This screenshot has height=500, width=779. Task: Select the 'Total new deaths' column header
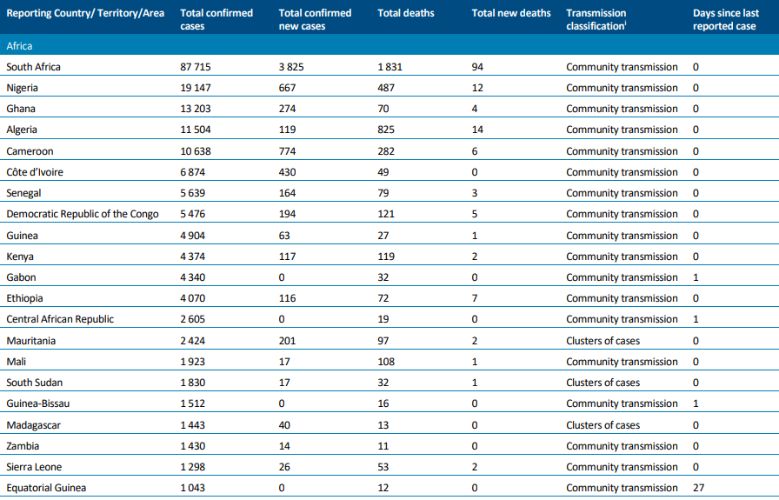505,13
